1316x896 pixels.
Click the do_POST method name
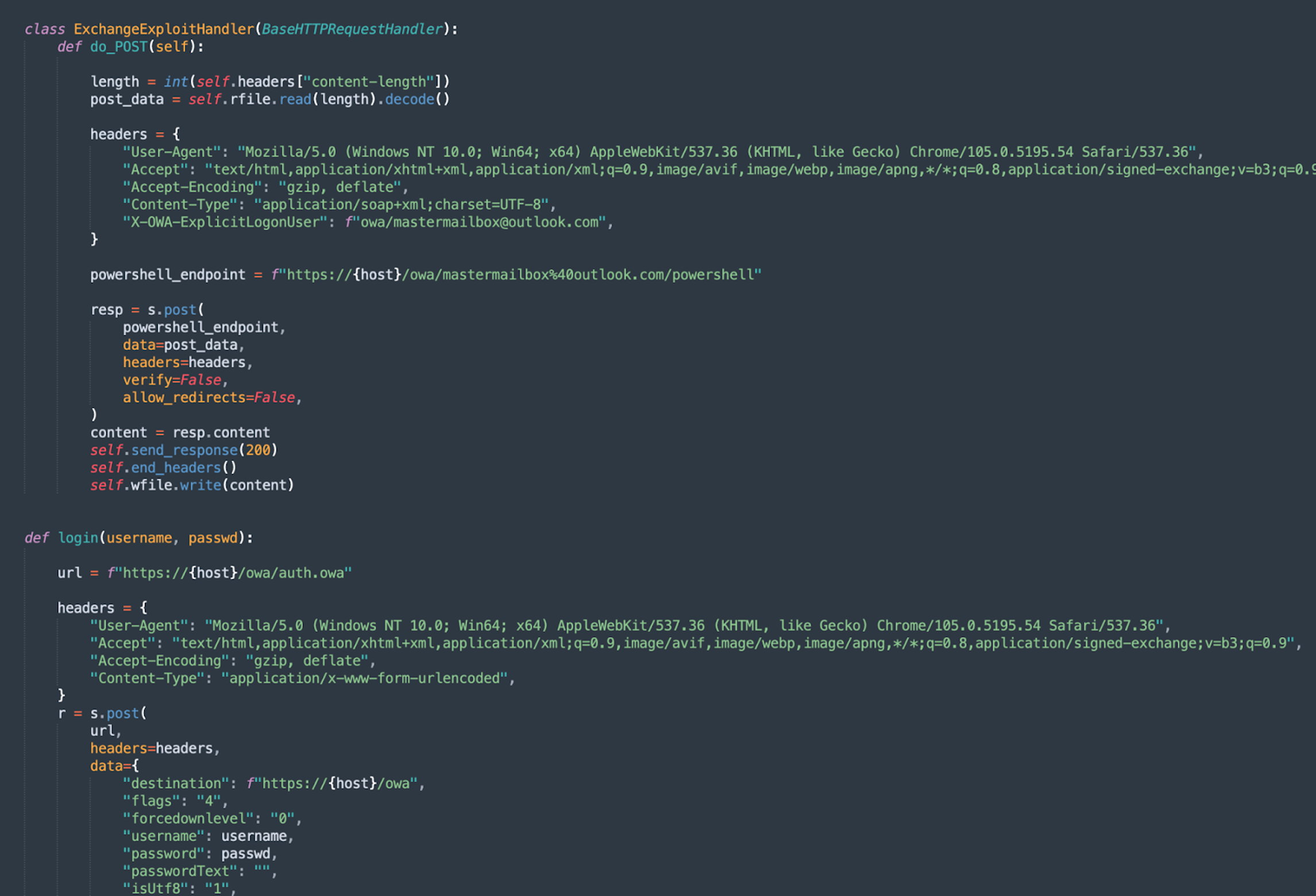point(118,47)
